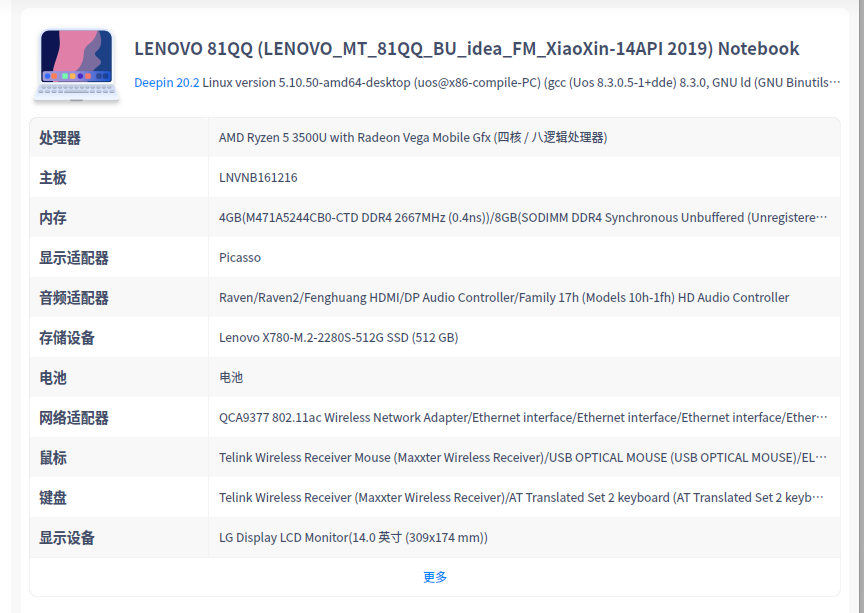The width and height of the screenshot is (864, 613).
Task: Select the LENOVO 81QQ Notebook title
Action: [x=466, y=49]
